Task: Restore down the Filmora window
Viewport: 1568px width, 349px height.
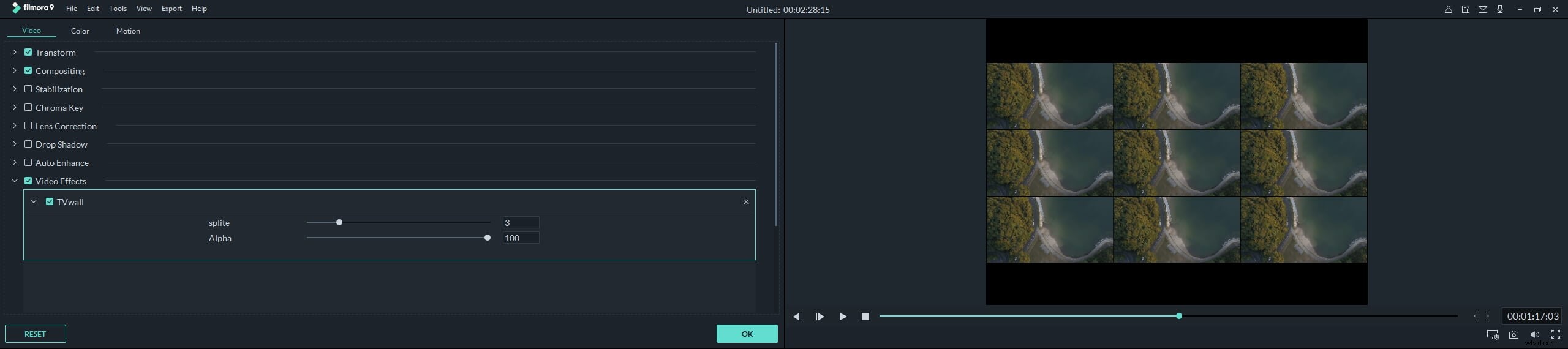Action: click(1537, 9)
